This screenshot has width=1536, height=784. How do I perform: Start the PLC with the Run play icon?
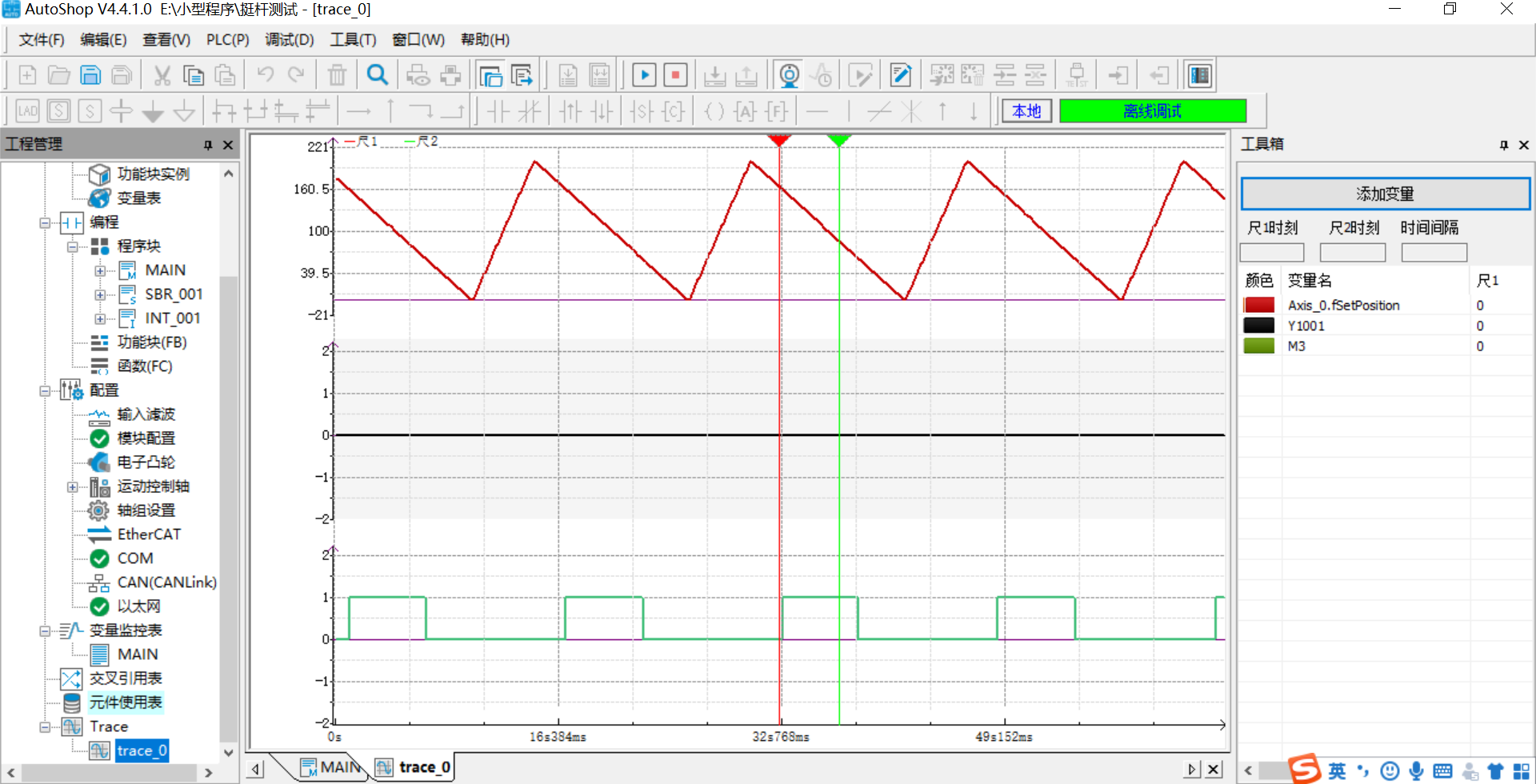(644, 75)
